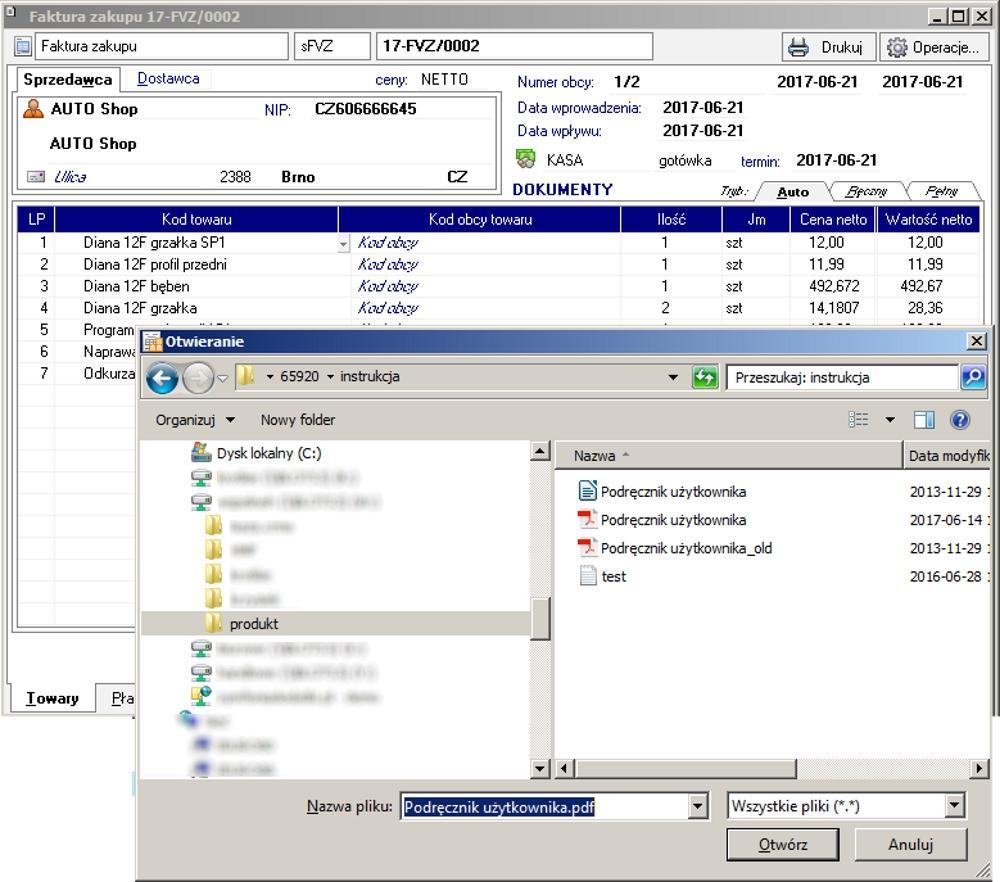Click the document icon beside Faktura zakupu
The height and width of the screenshot is (882, 1000).
tap(23, 47)
